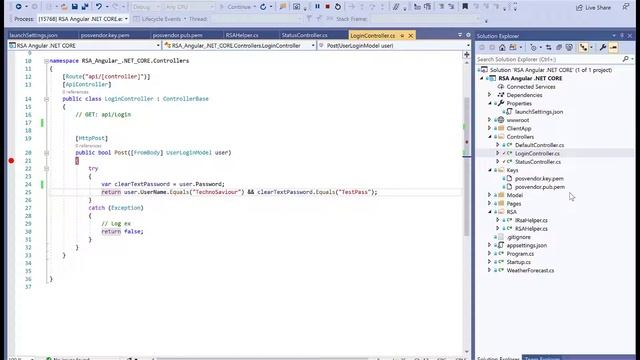Click Break All pause debugging button
The height and width of the screenshot is (360, 640).
click(317, 7)
